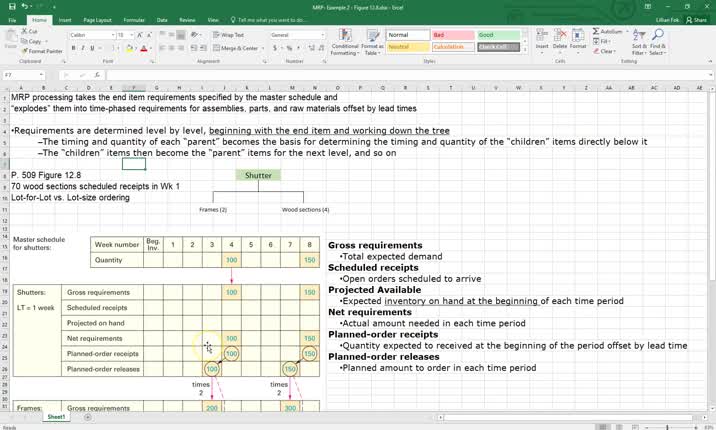Open the General number format dropdown

point(322,35)
